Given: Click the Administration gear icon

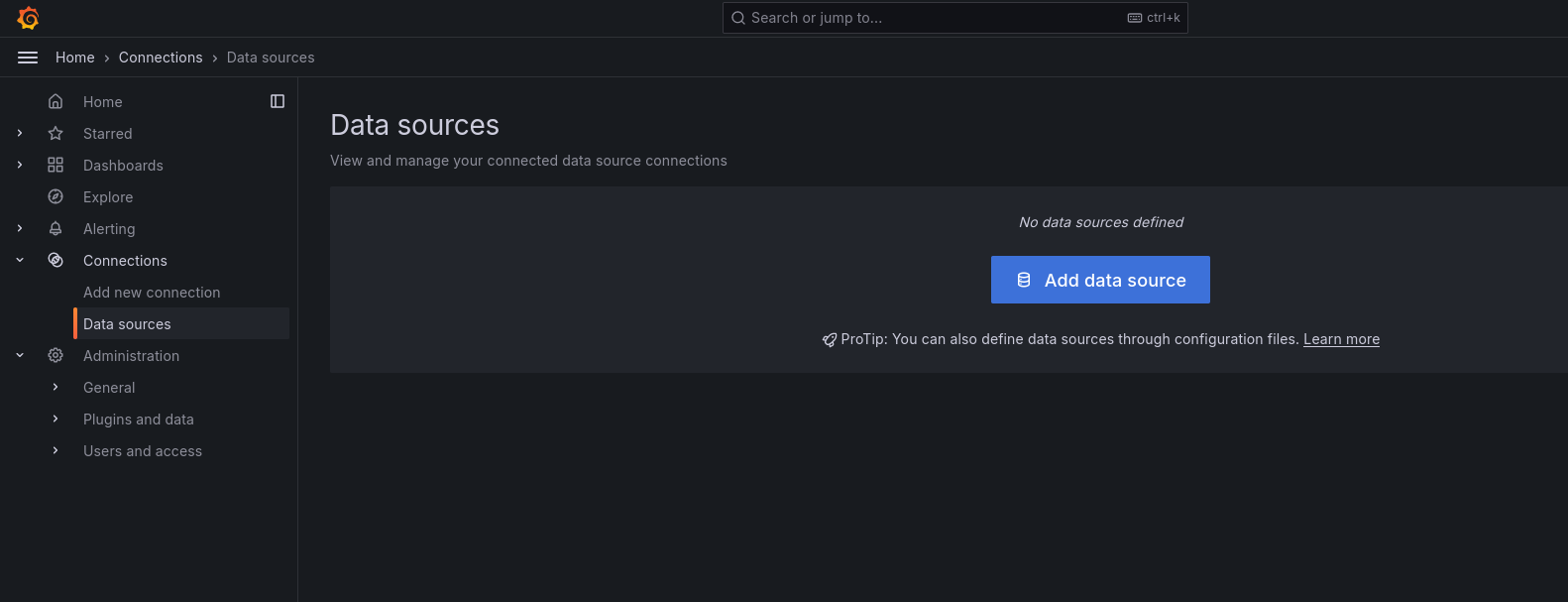Looking at the screenshot, I should [x=56, y=355].
